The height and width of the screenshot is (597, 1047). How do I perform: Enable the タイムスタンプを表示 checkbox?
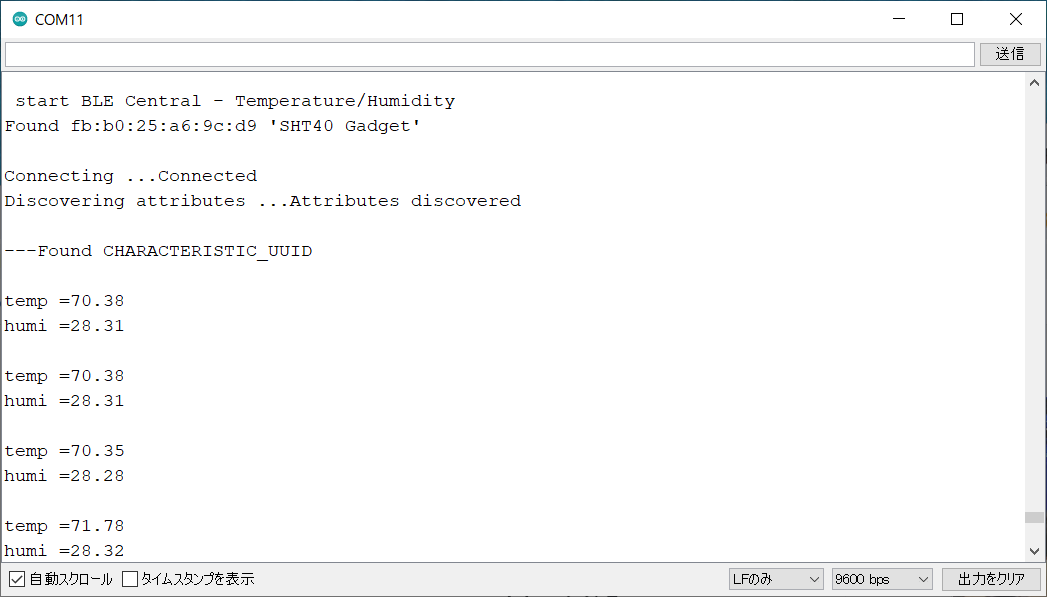[131, 579]
